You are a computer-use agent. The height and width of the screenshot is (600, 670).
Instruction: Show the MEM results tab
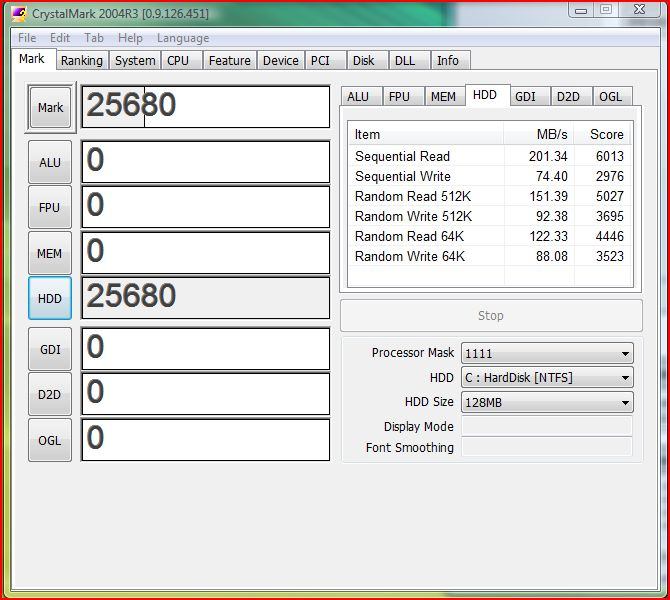[445, 97]
